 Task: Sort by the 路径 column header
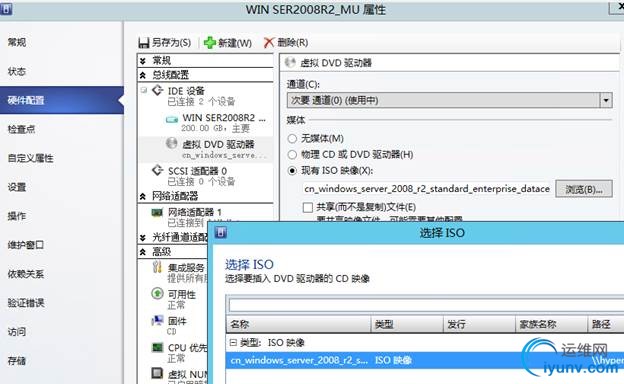[x=606, y=325]
